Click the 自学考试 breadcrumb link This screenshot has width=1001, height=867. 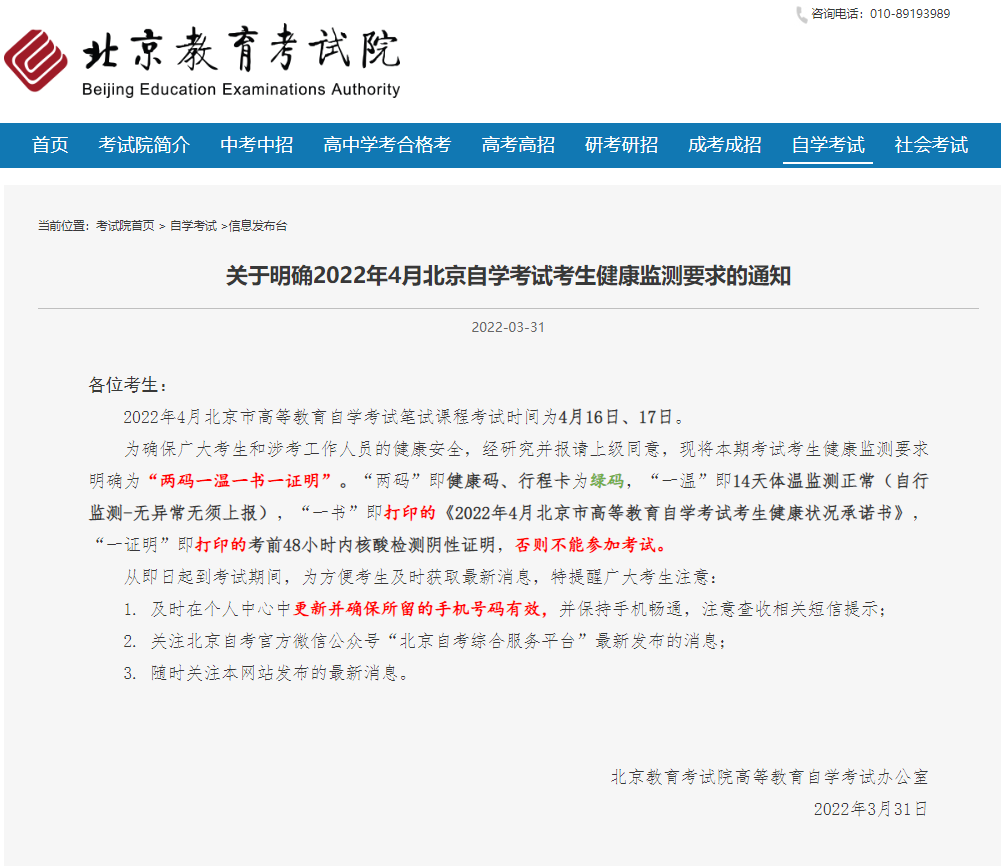pyautogui.click(x=193, y=226)
